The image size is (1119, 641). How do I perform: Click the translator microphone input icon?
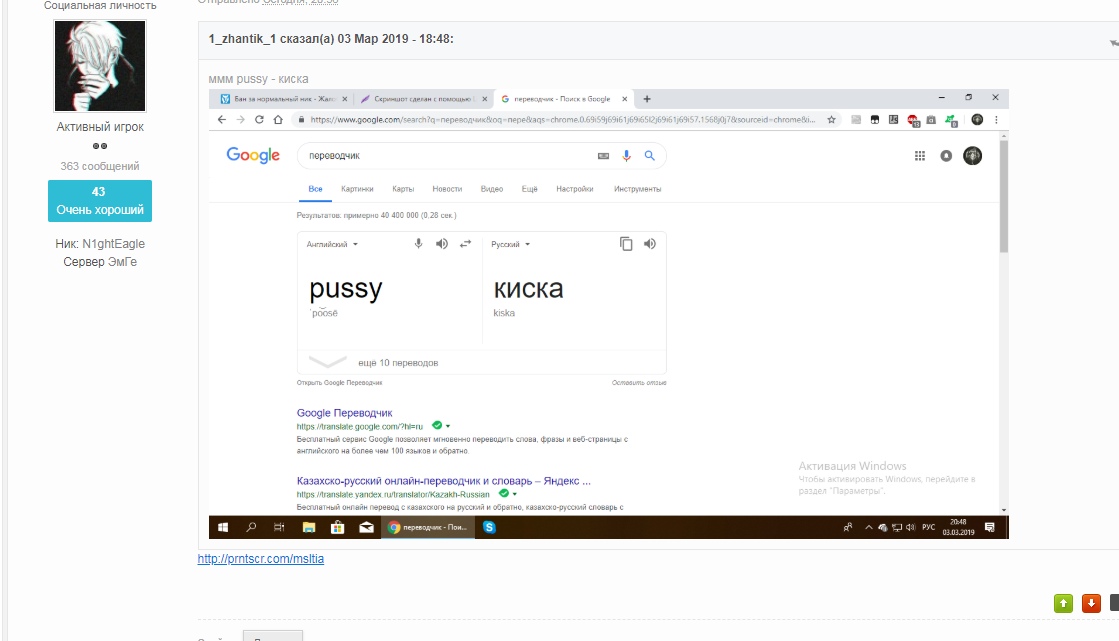click(419, 244)
